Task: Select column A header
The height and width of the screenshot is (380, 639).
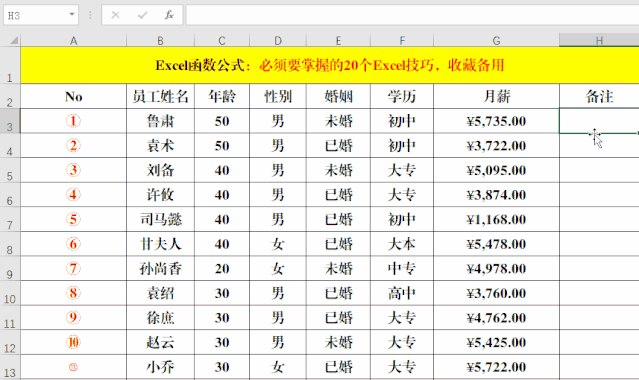Action: pyautogui.click(x=73, y=40)
